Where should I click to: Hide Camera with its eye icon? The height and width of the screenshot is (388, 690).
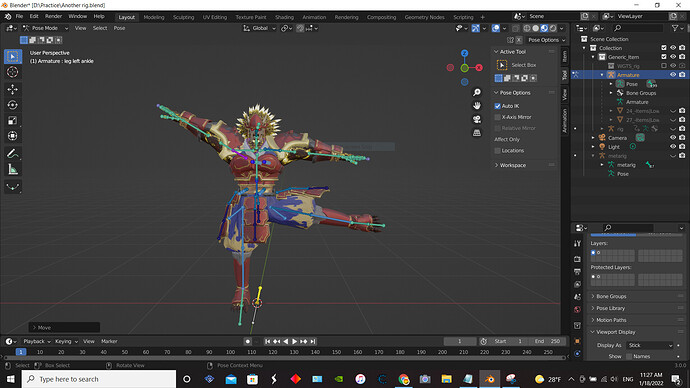click(673, 138)
